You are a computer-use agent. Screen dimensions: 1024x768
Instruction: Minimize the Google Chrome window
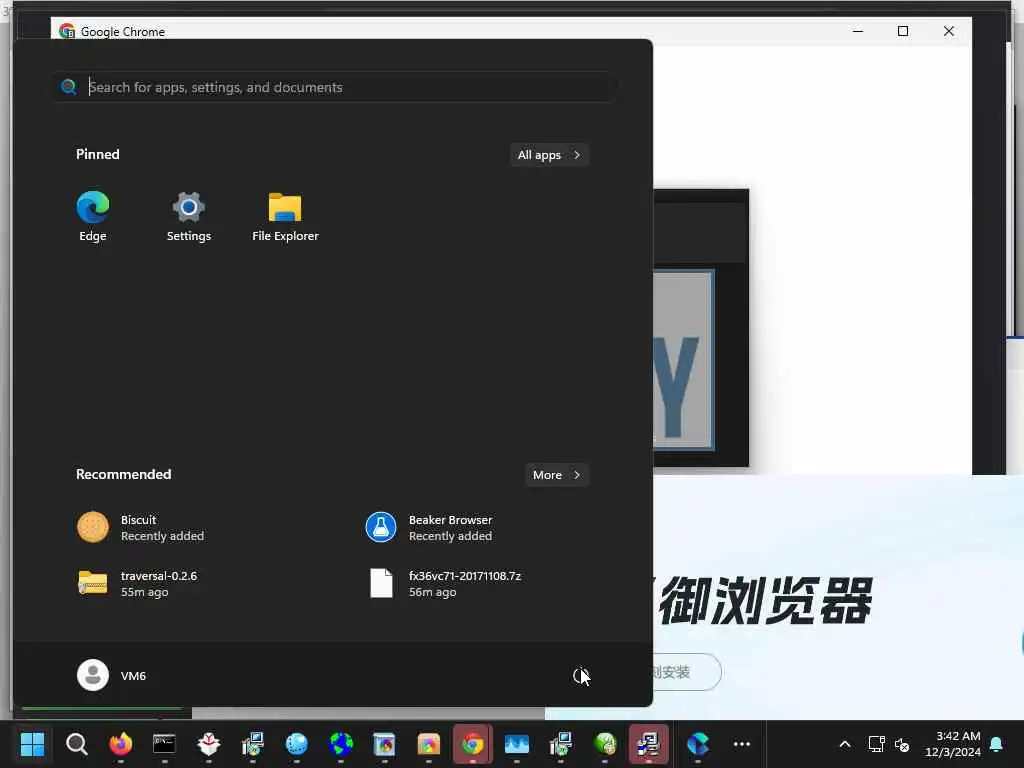[857, 31]
